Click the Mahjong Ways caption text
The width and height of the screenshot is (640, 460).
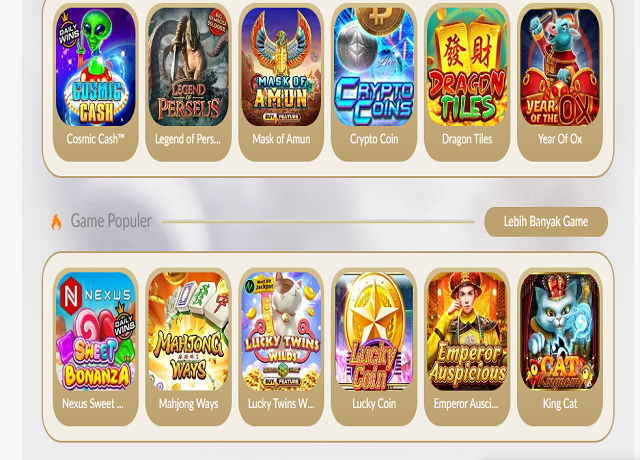click(x=189, y=404)
